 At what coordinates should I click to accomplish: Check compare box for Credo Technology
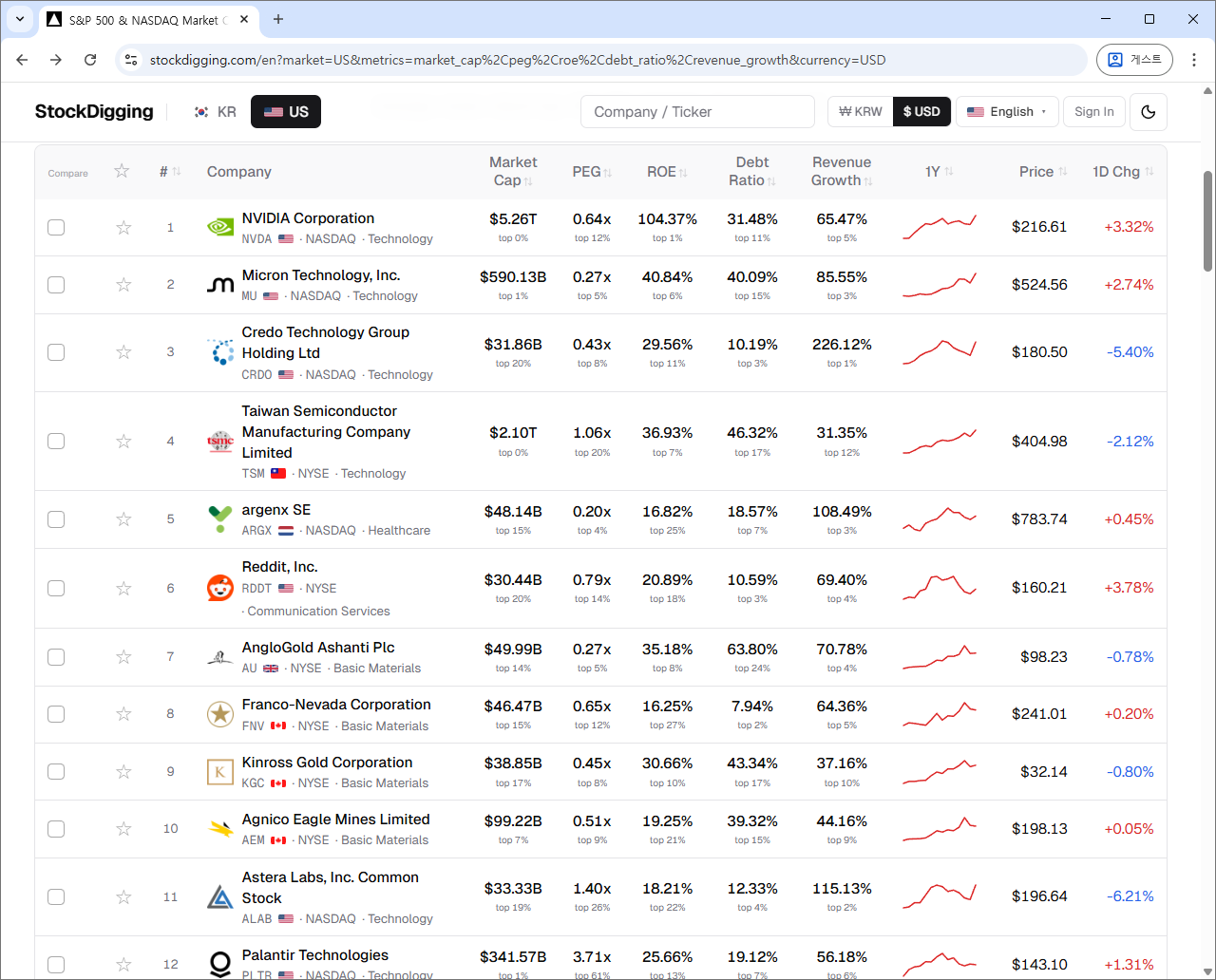(56, 352)
